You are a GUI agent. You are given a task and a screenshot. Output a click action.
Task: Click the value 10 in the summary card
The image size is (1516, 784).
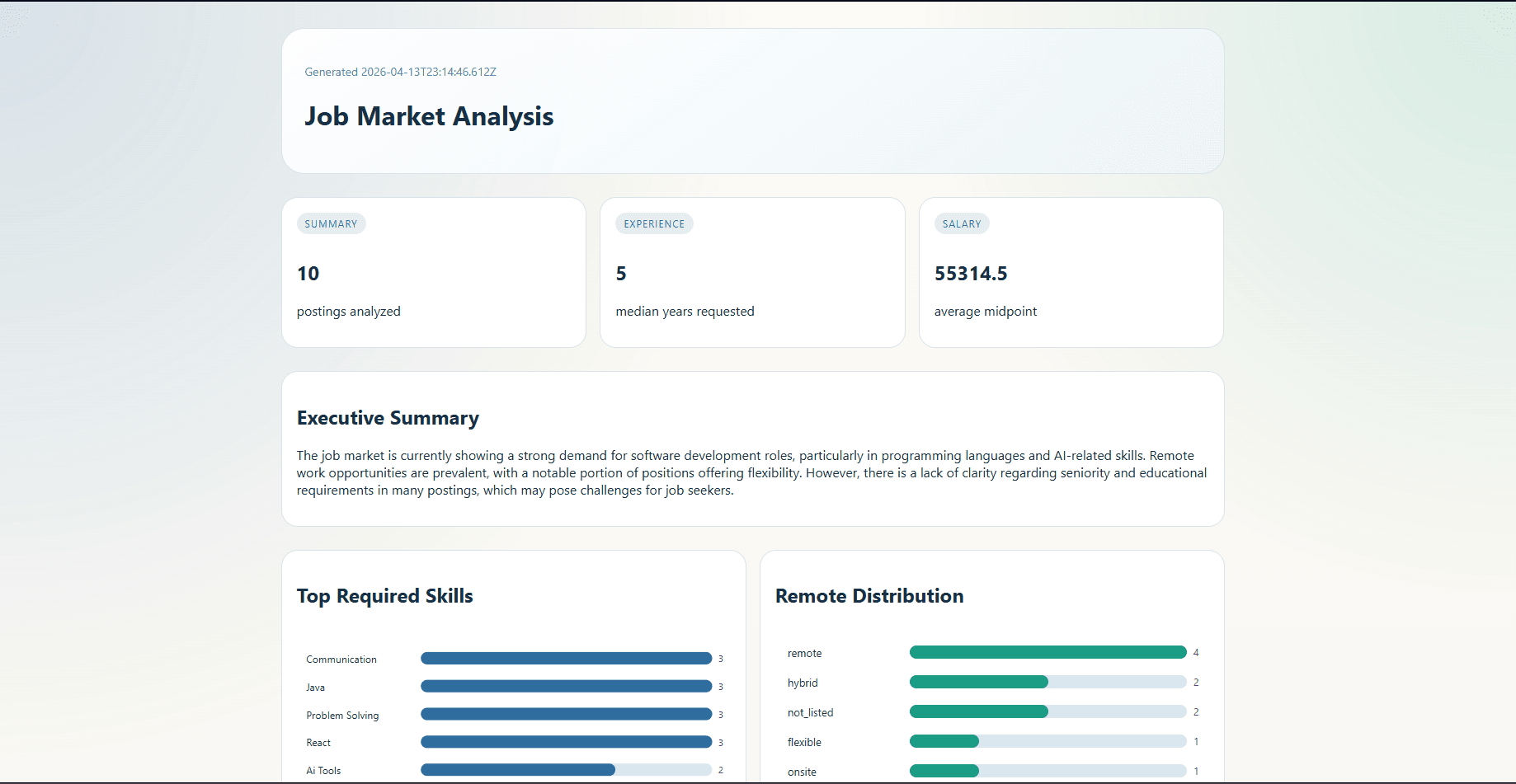[x=308, y=274]
